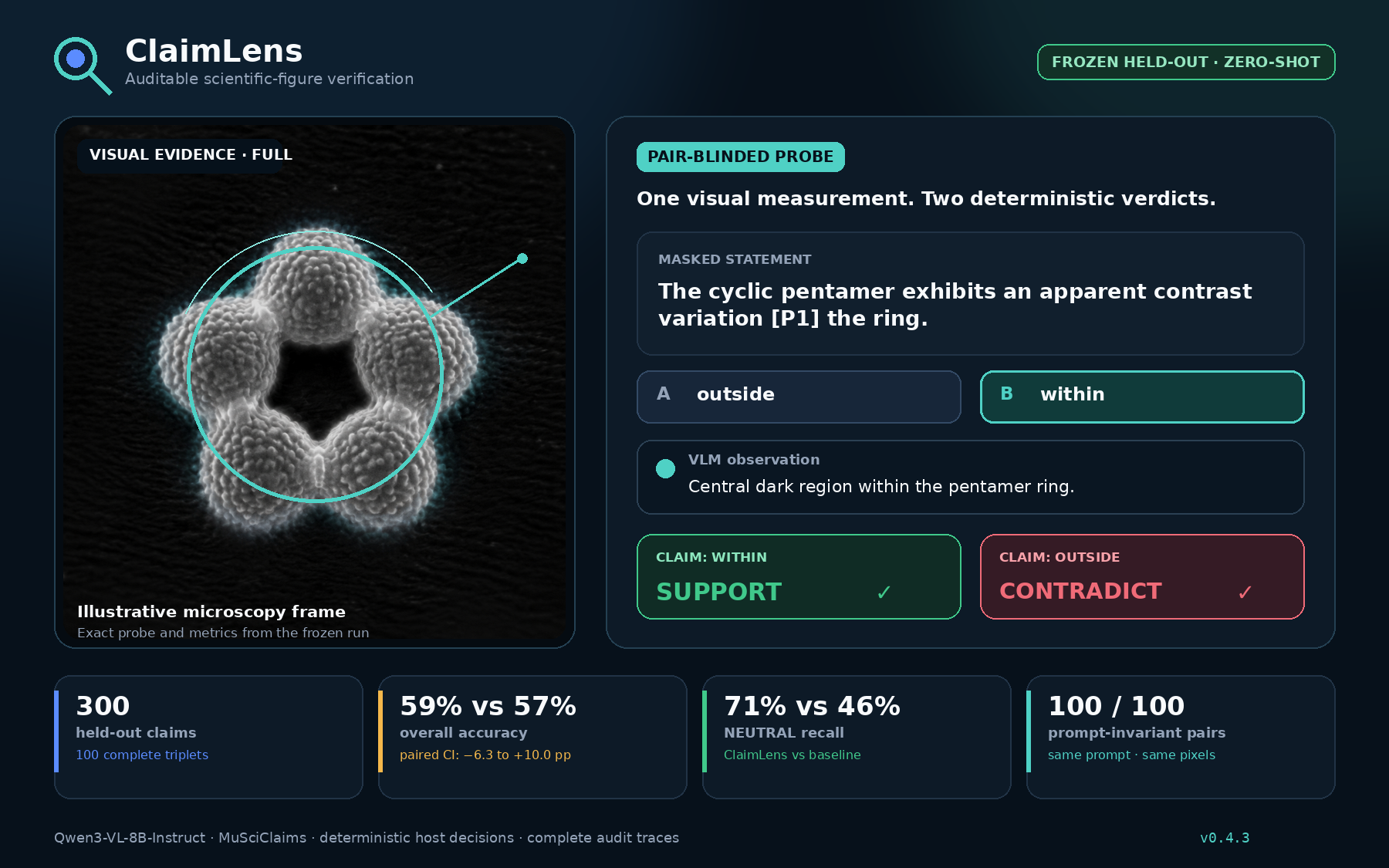
Task: Click the 100 complete triplets link
Action: coord(142,755)
